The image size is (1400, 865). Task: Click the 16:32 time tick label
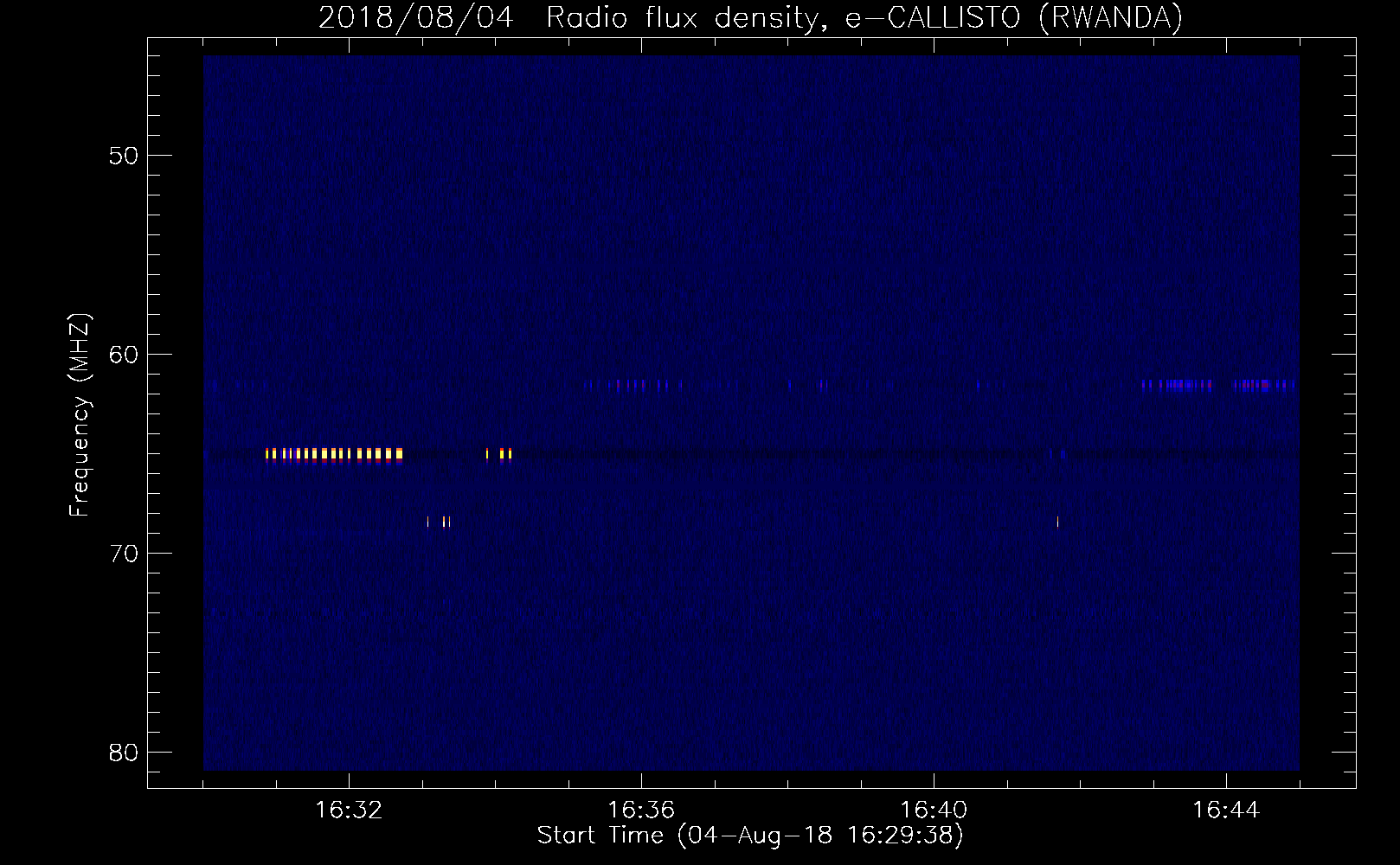(349, 811)
